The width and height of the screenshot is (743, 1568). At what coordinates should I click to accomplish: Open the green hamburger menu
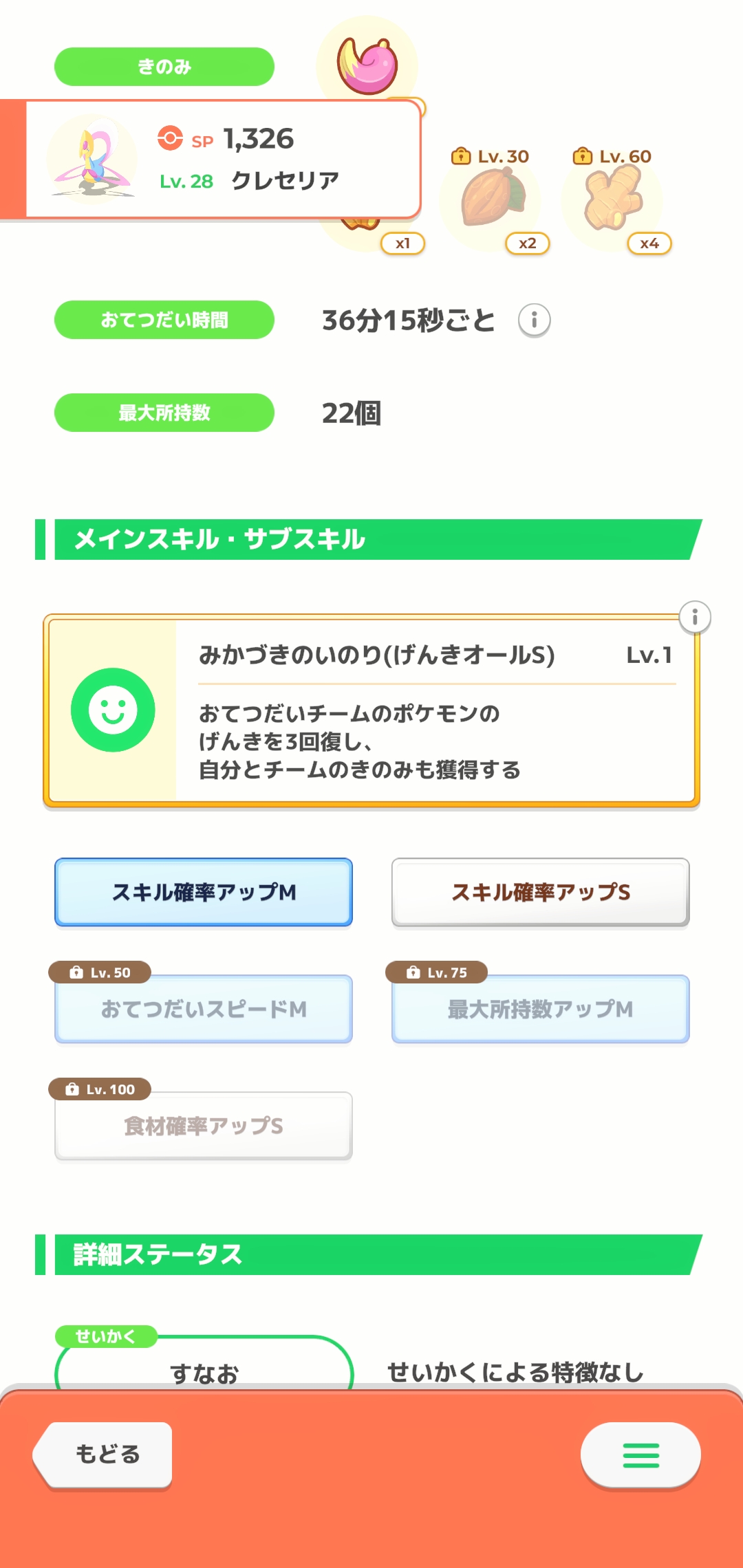coord(640,1455)
